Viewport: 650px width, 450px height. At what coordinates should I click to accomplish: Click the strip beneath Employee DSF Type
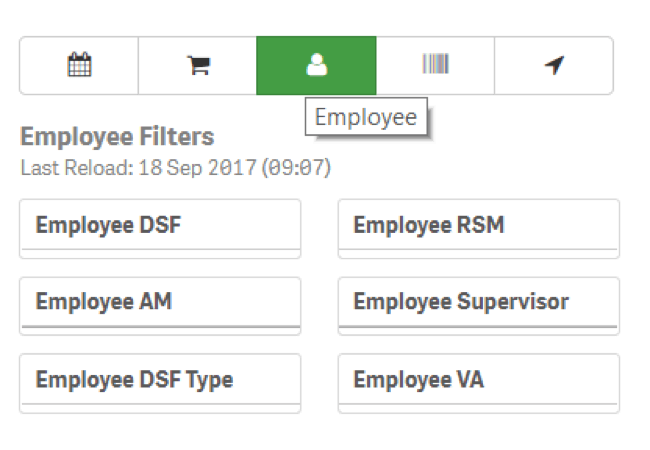point(161,408)
